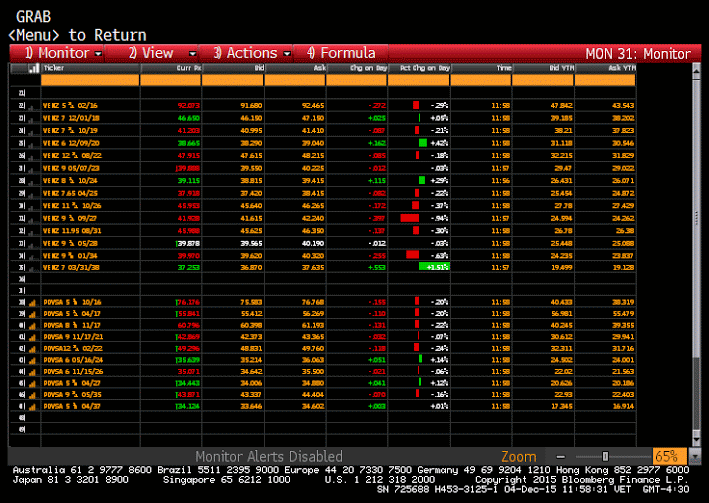Image resolution: width=709 pixels, height=503 pixels.
Task: Open chart icon for VENZ 02/16 row
Action: pyautogui.click(x=32, y=107)
